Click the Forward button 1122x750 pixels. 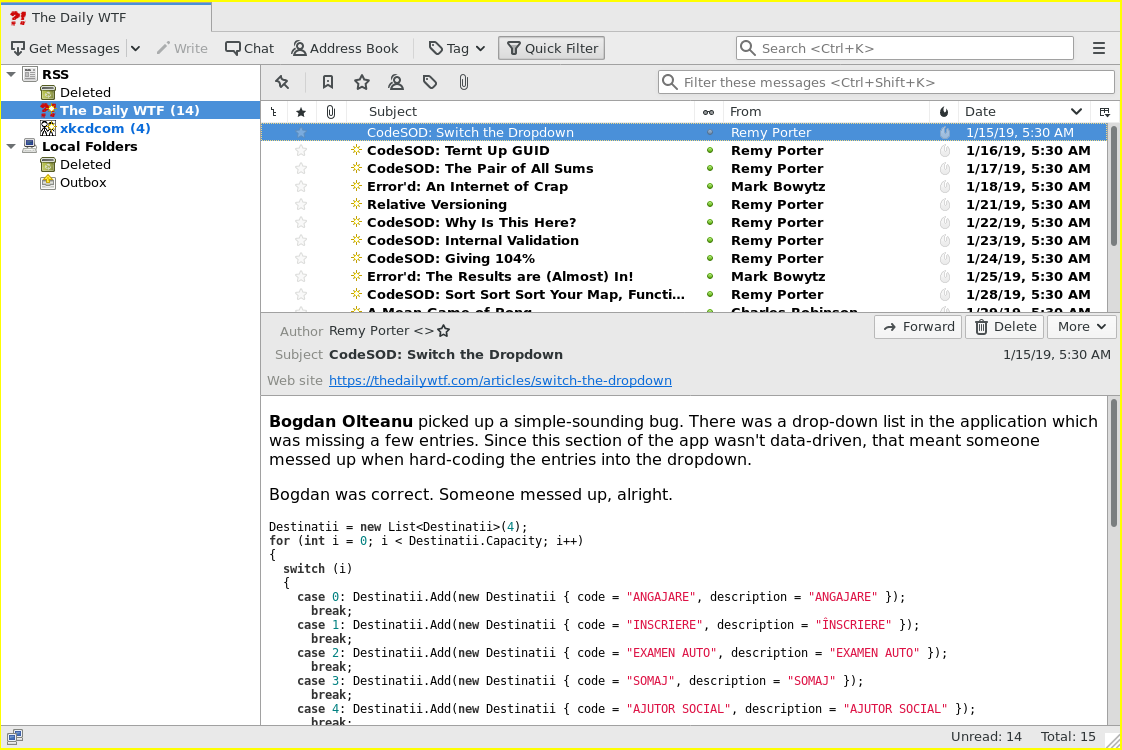919,327
